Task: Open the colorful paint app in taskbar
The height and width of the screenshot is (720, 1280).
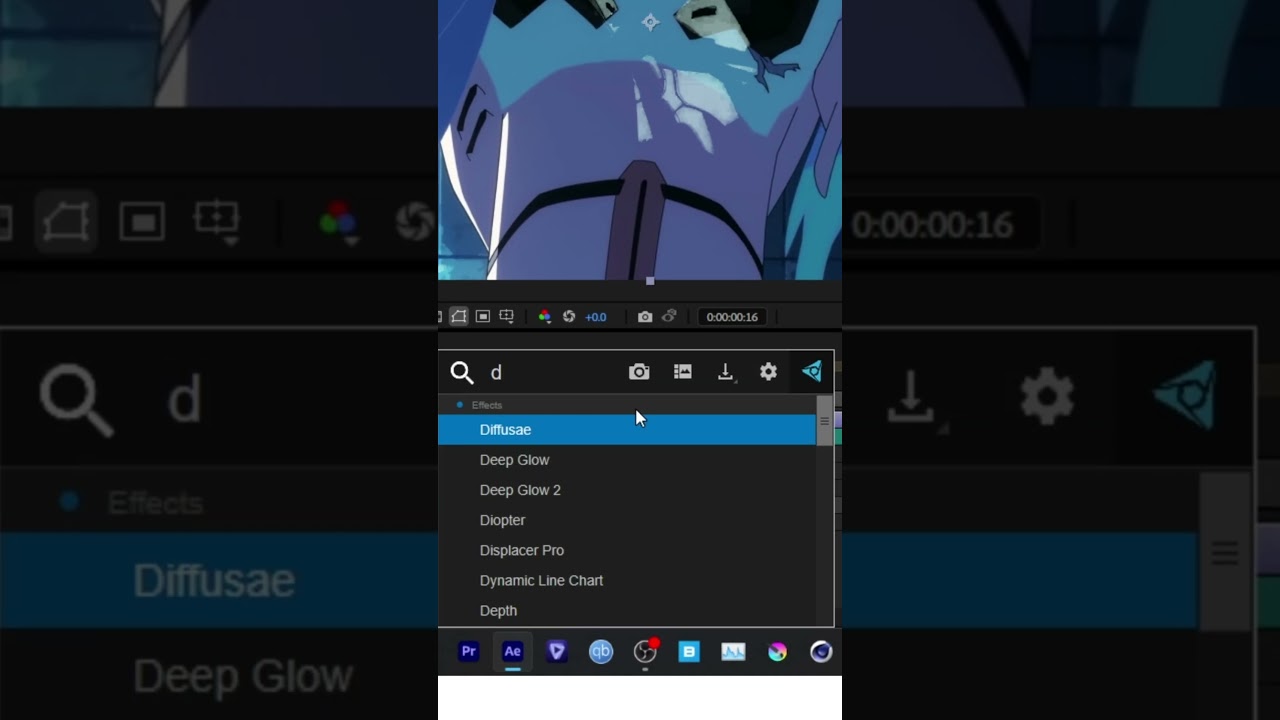Action: (777, 652)
